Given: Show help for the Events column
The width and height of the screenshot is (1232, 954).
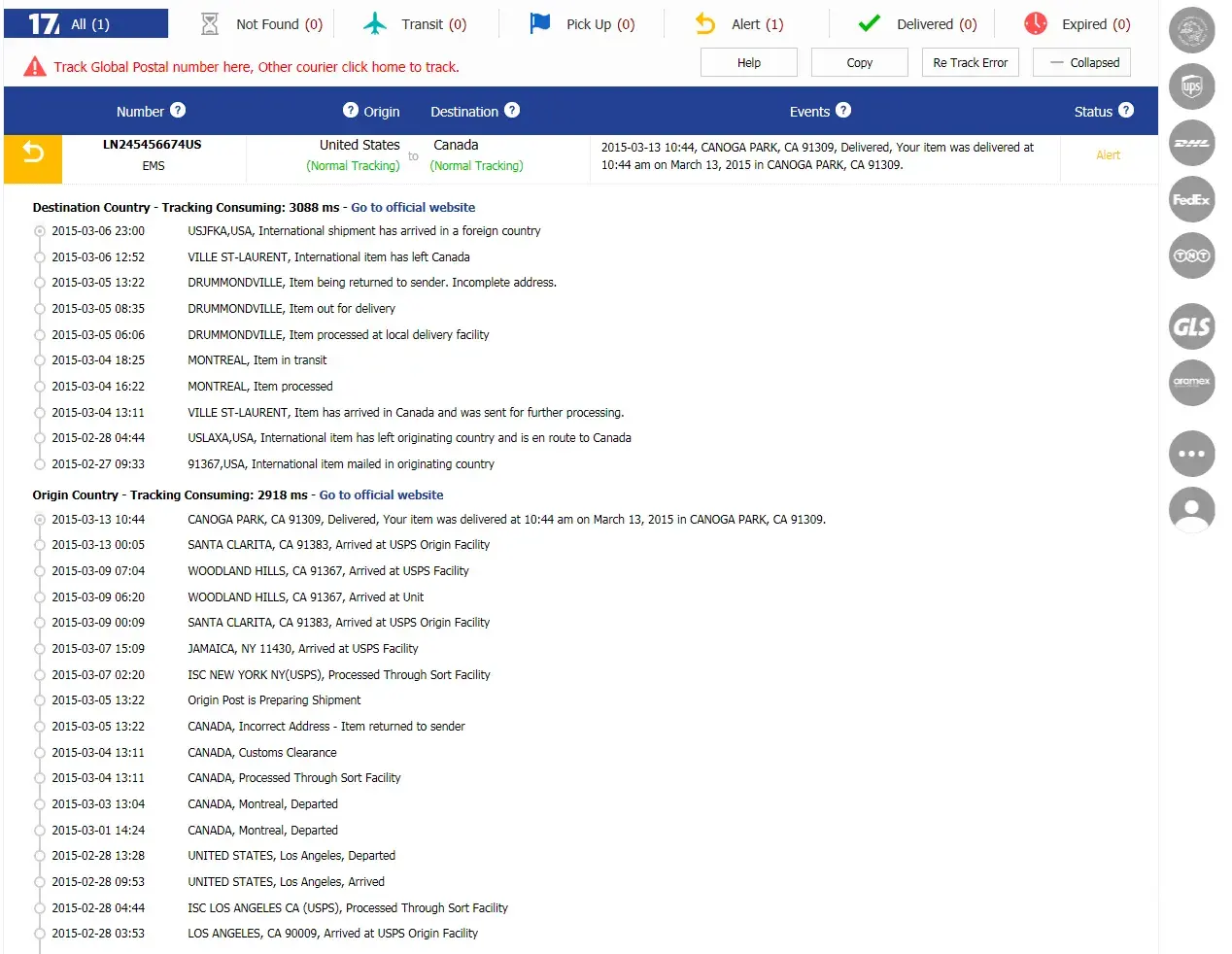Looking at the screenshot, I should pos(843,111).
